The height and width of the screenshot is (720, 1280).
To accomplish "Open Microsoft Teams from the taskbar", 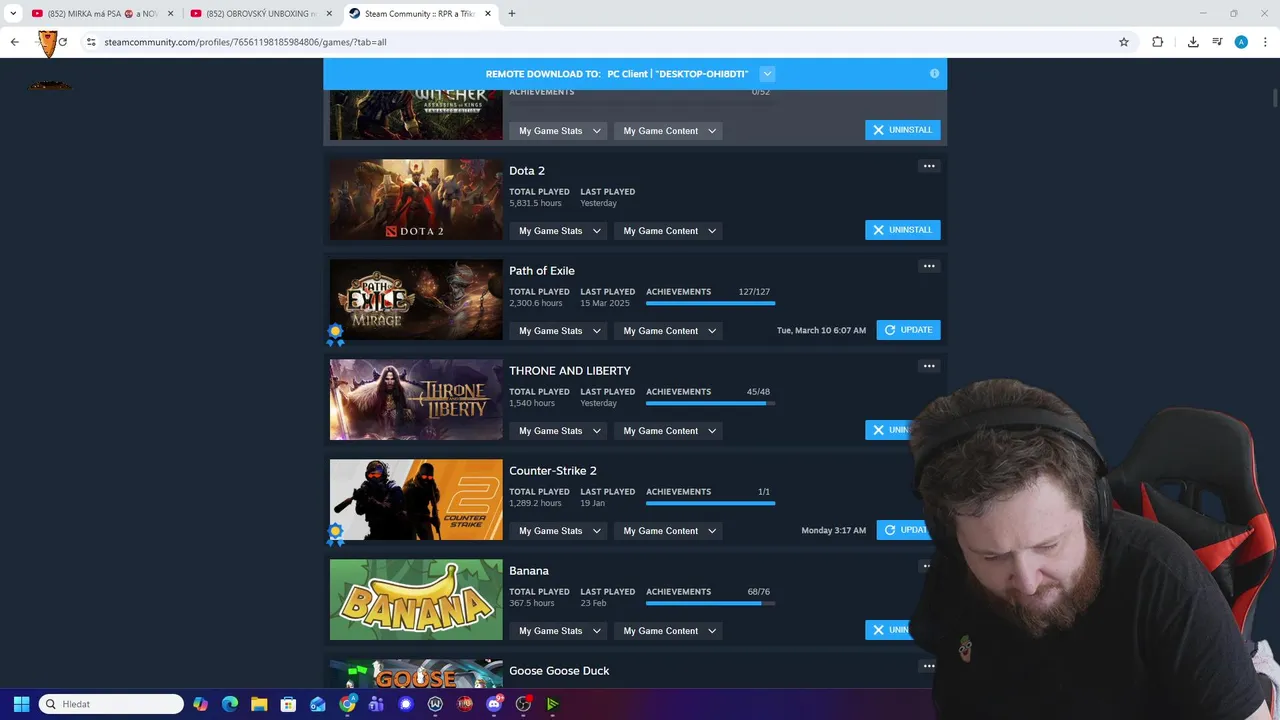I will [x=376, y=704].
